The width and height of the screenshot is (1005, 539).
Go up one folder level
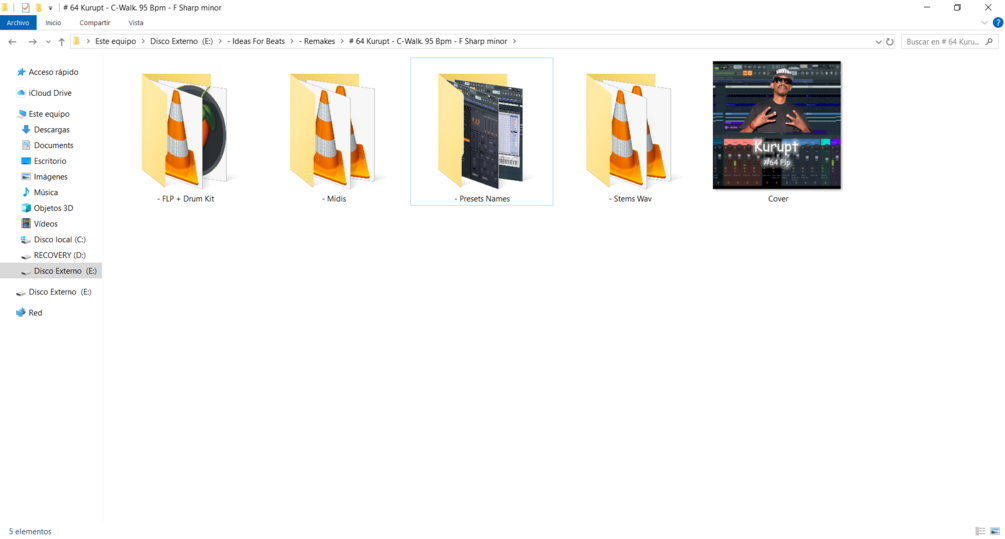(x=62, y=42)
